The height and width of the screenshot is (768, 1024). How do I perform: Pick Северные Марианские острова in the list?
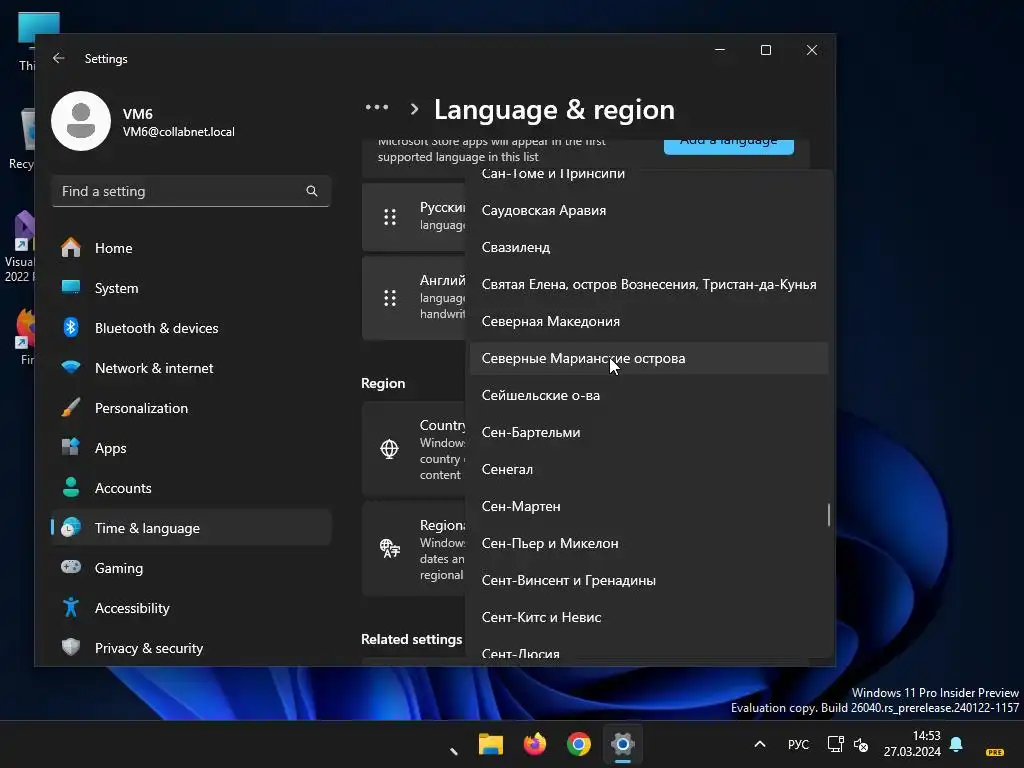coord(649,358)
